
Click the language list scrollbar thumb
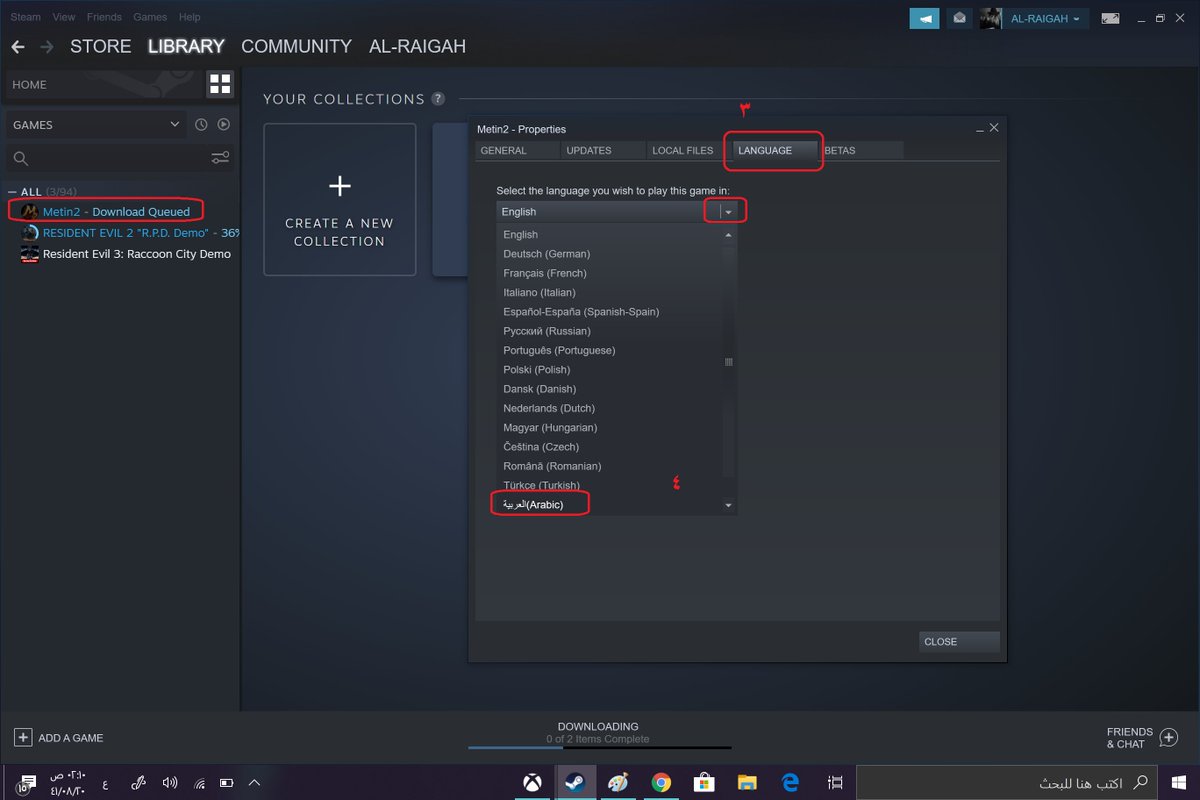[x=729, y=361]
